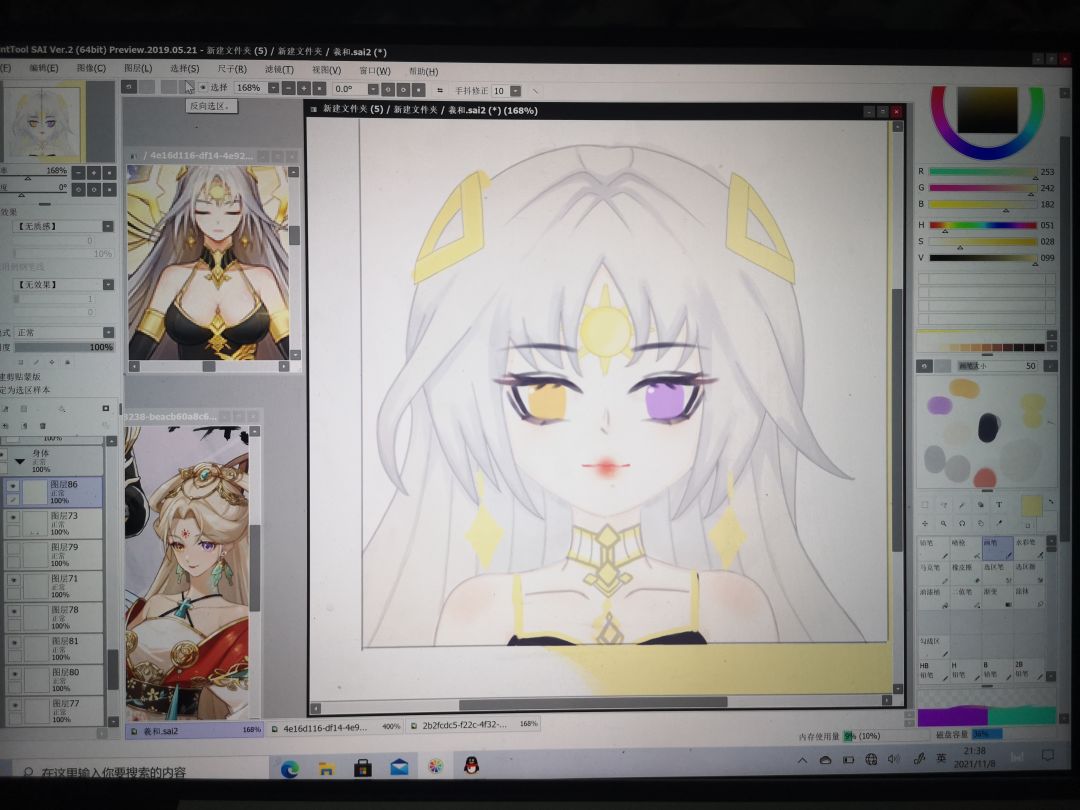Screen dimensions: 1080x810
Task: Select the 渐变 gradient tool
Action: (997, 597)
